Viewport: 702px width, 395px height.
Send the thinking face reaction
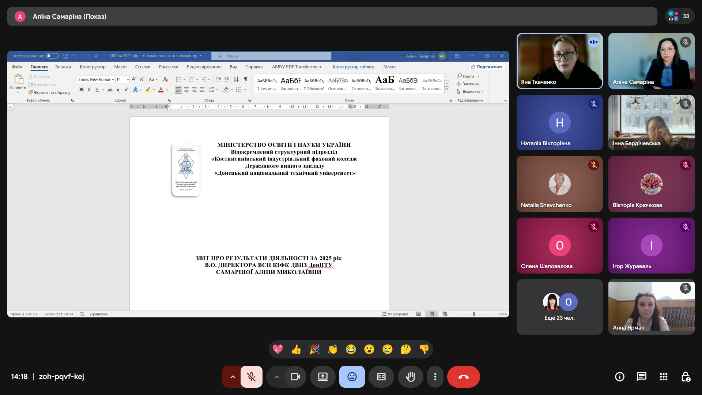[x=406, y=349]
